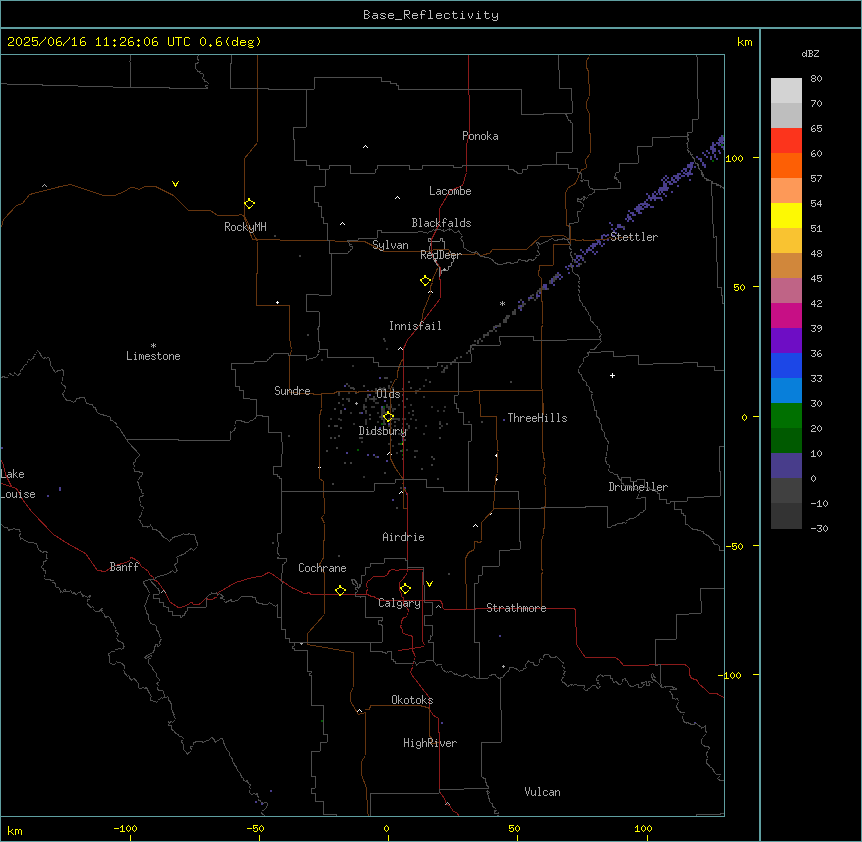Click the yellow diamond radar site near Didsbury
Image resolution: width=862 pixels, height=842 pixels.
tap(388, 417)
